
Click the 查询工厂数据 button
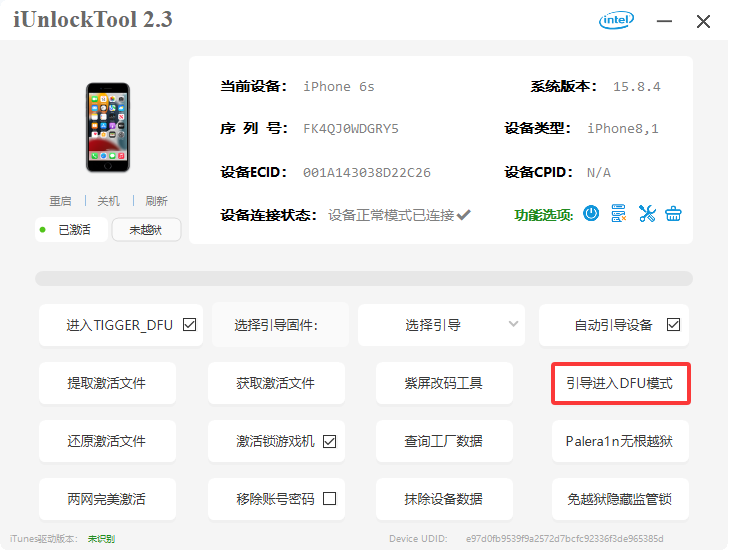(x=444, y=441)
